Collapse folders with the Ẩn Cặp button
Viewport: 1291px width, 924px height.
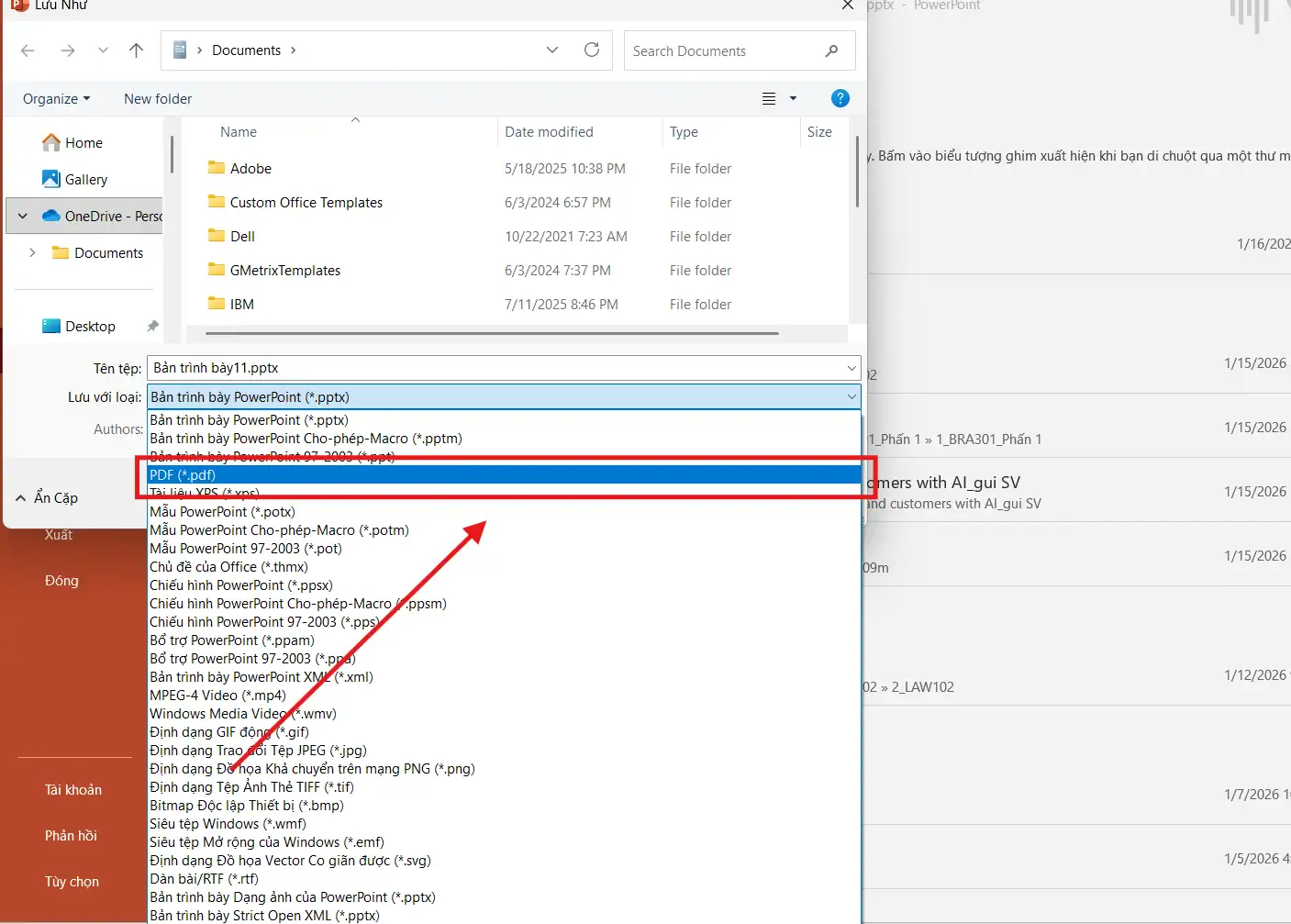pos(47,497)
